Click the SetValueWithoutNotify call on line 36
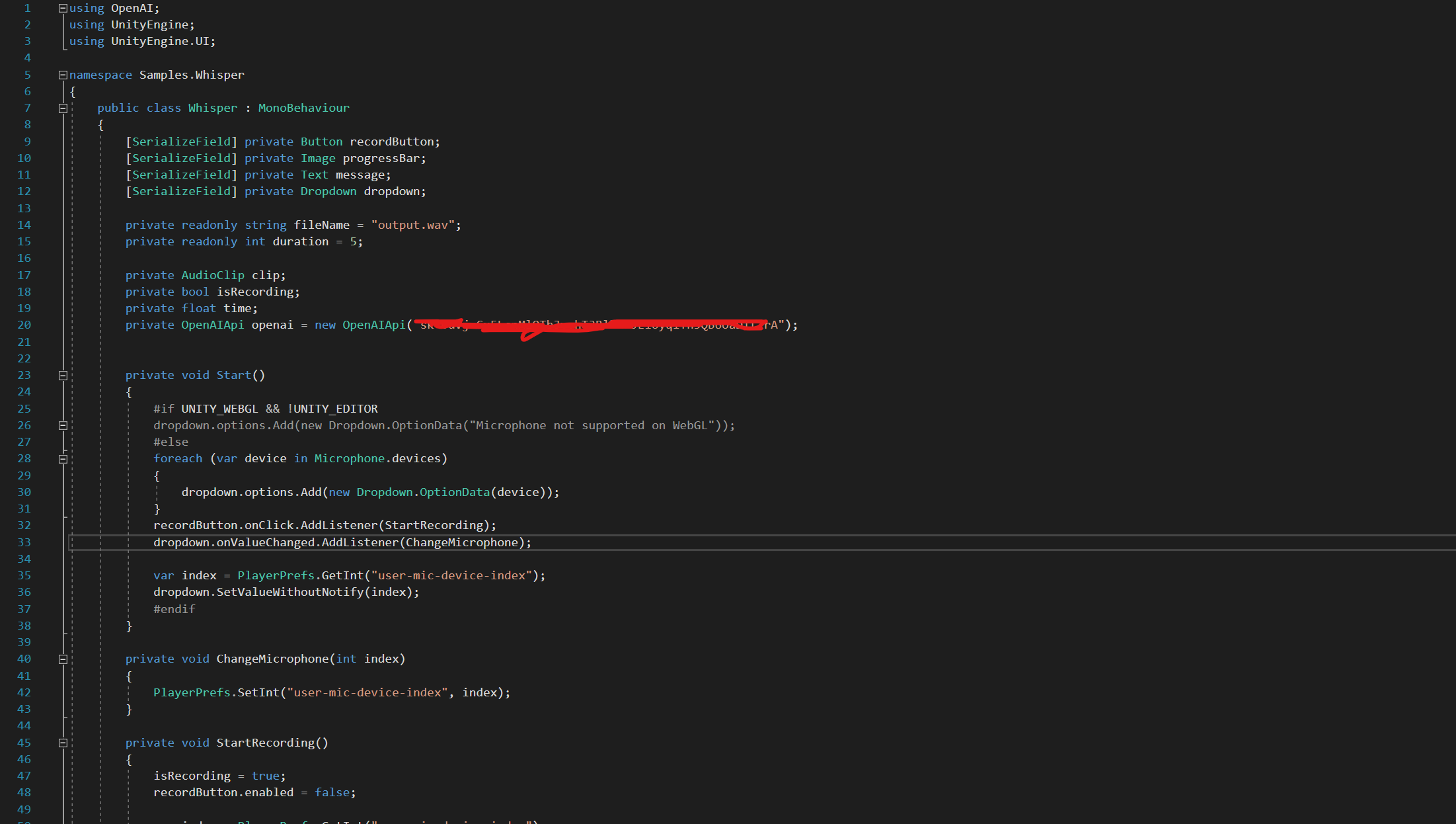 pyautogui.click(x=289, y=592)
